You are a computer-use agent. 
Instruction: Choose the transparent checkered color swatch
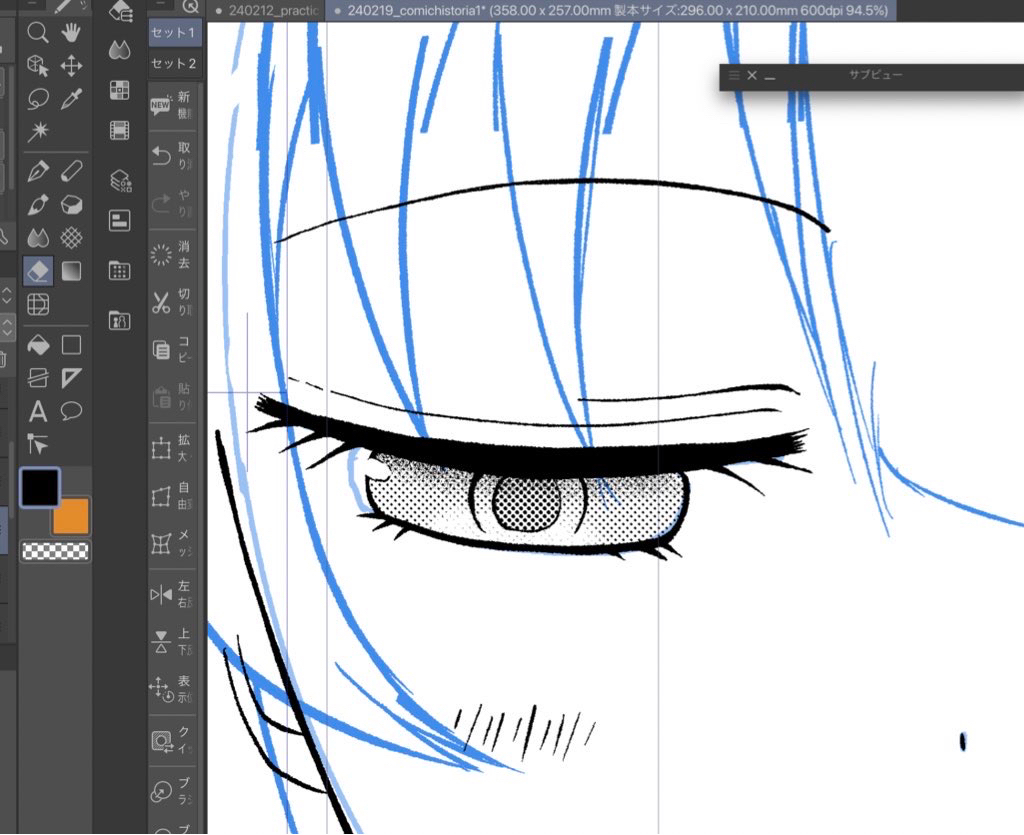(x=55, y=551)
